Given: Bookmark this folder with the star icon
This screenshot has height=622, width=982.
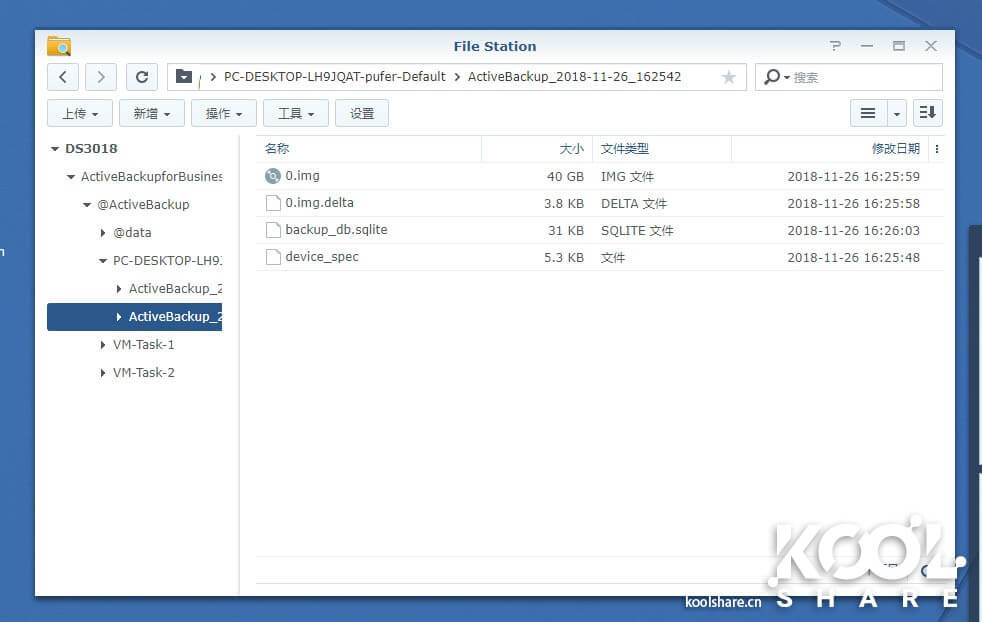Looking at the screenshot, I should click(729, 77).
